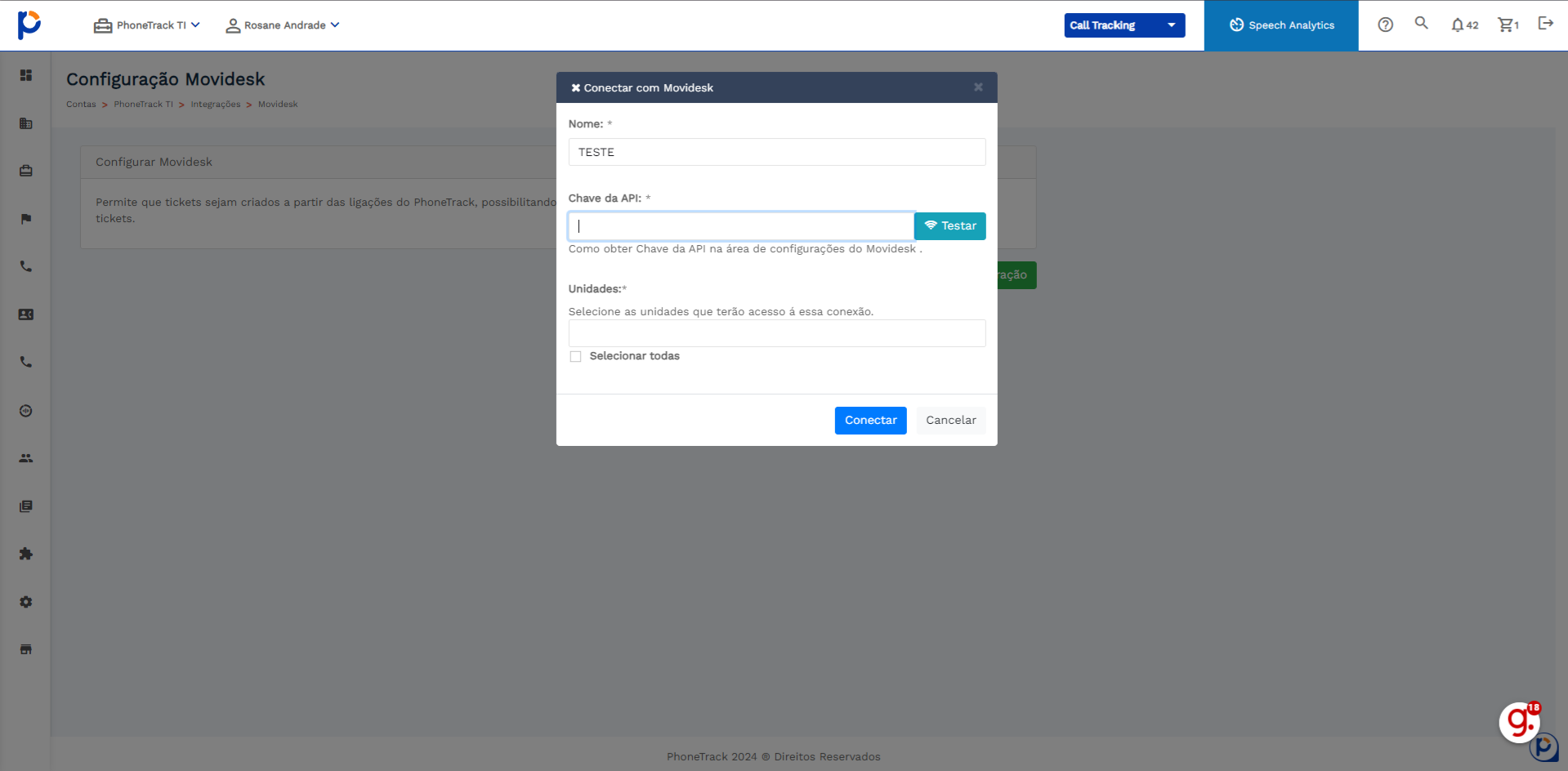Open the settings gear sidebar icon
This screenshot has width=1568, height=771.
pyautogui.click(x=26, y=602)
